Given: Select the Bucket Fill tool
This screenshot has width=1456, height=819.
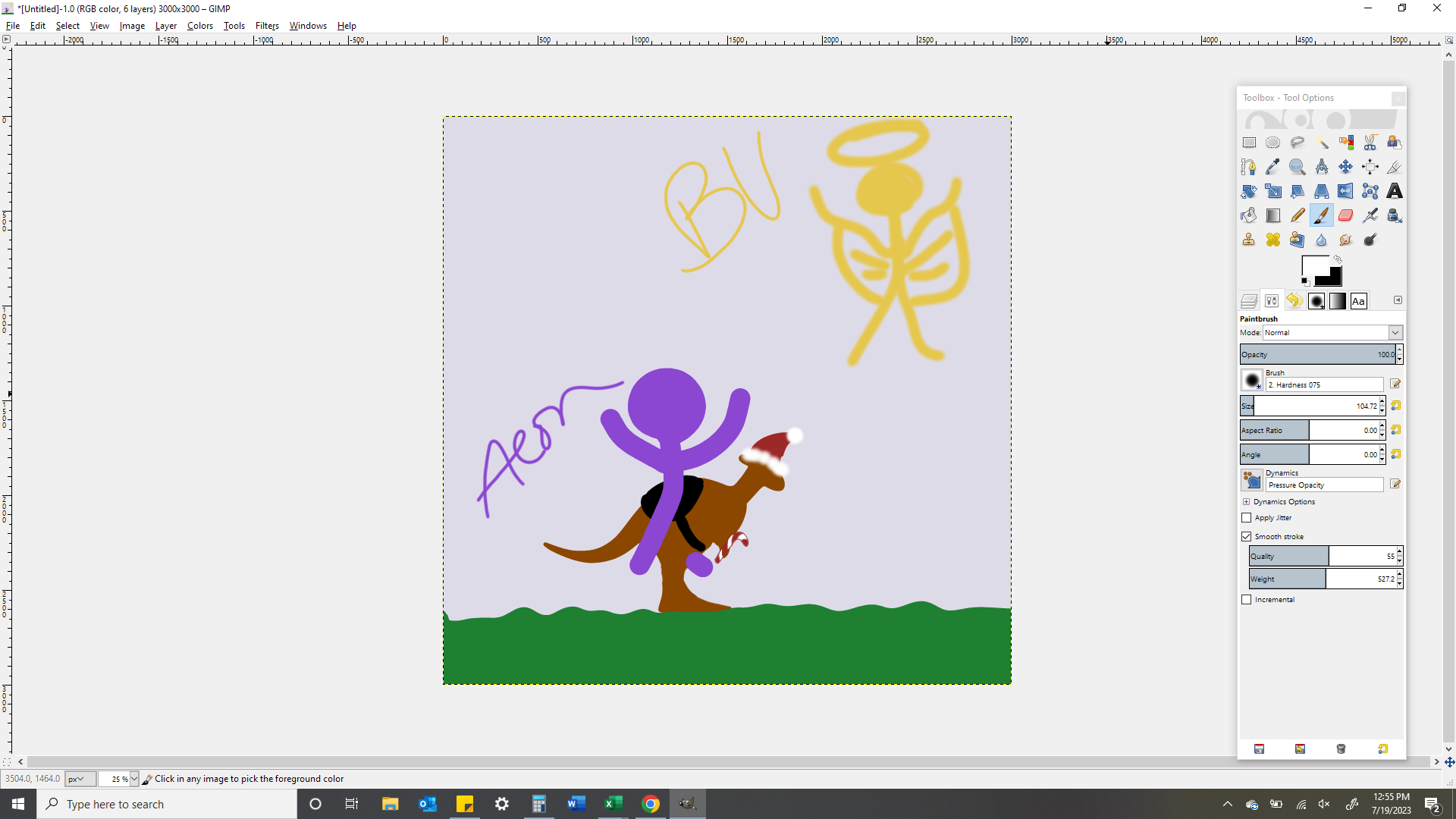Looking at the screenshot, I should (x=1249, y=215).
